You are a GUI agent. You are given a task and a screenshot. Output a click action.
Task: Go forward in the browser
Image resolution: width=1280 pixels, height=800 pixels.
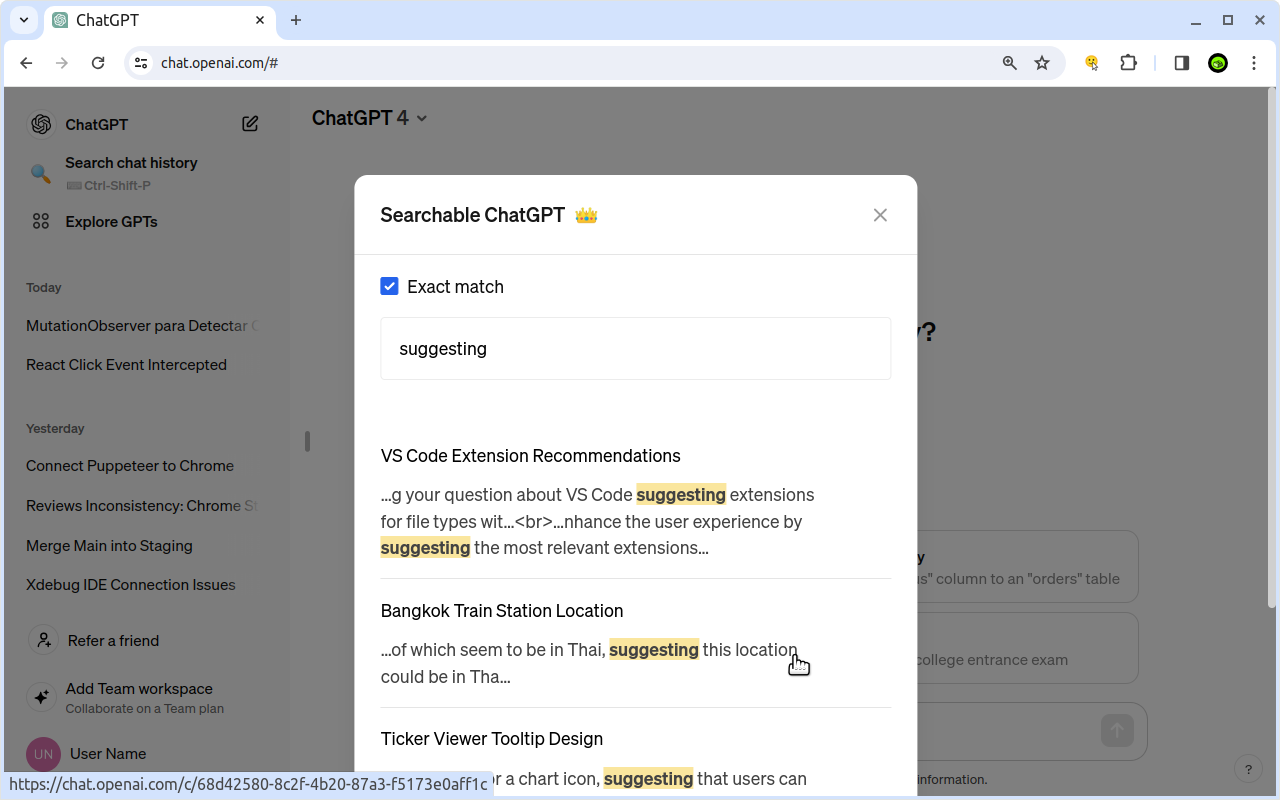pyautogui.click(x=62, y=63)
